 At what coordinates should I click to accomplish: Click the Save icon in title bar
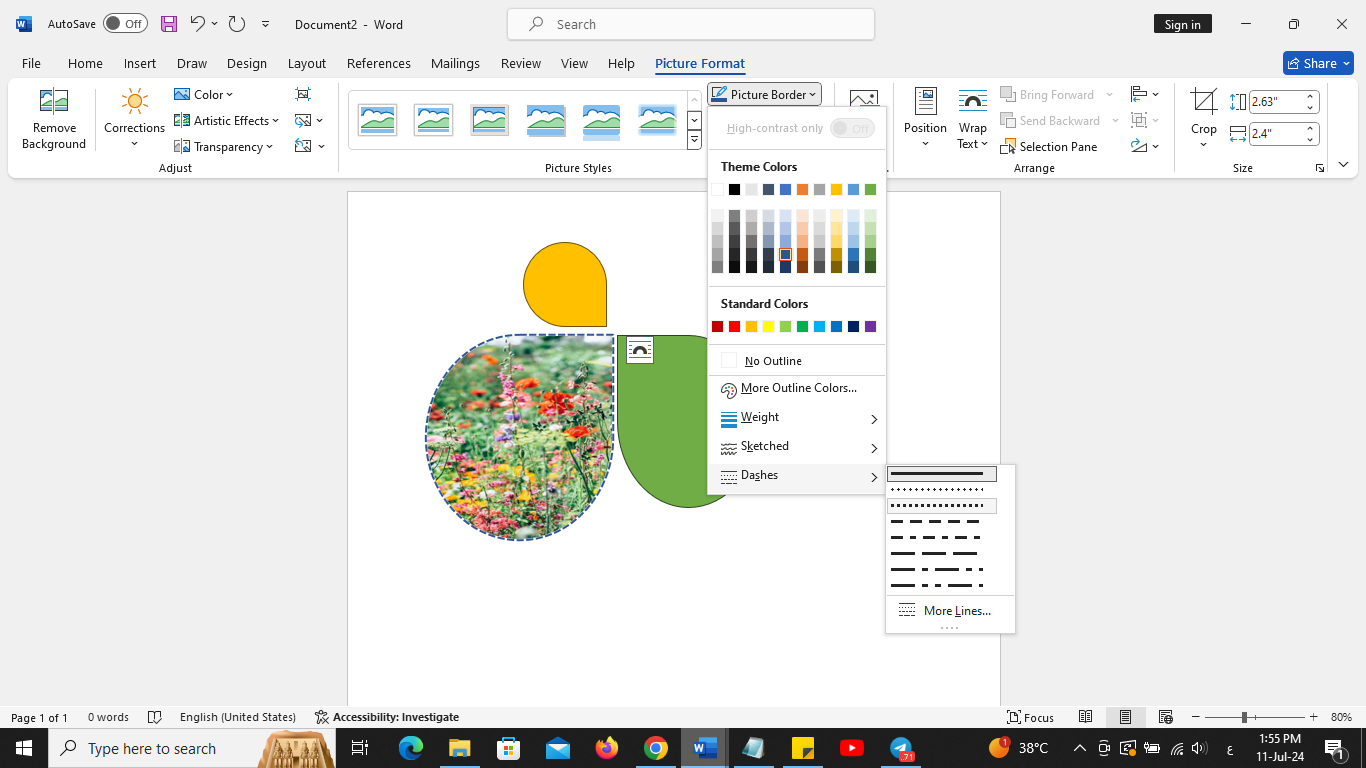[169, 24]
